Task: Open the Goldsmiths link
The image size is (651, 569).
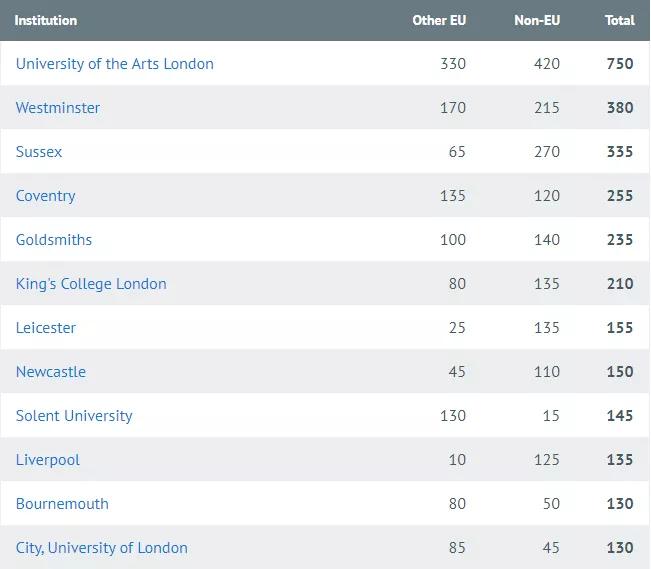Action: tap(54, 240)
